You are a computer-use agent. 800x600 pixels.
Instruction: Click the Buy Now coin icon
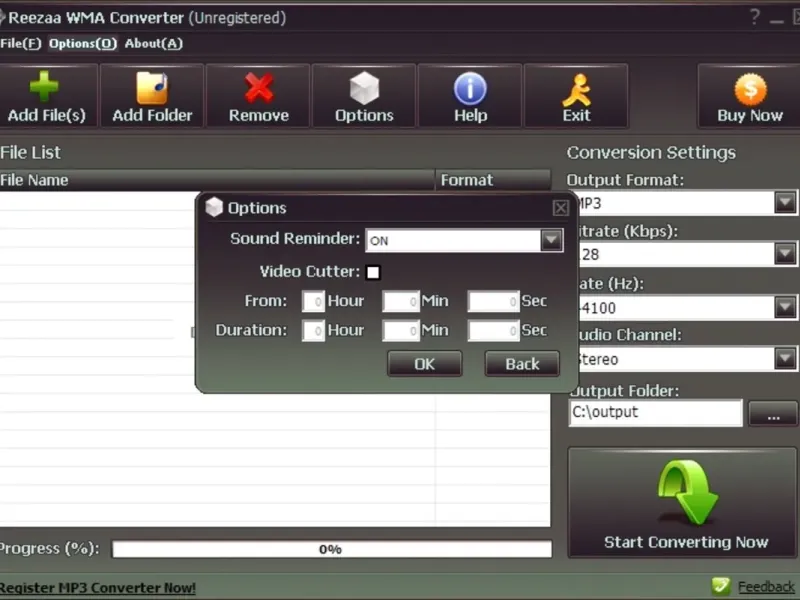[x=750, y=89]
